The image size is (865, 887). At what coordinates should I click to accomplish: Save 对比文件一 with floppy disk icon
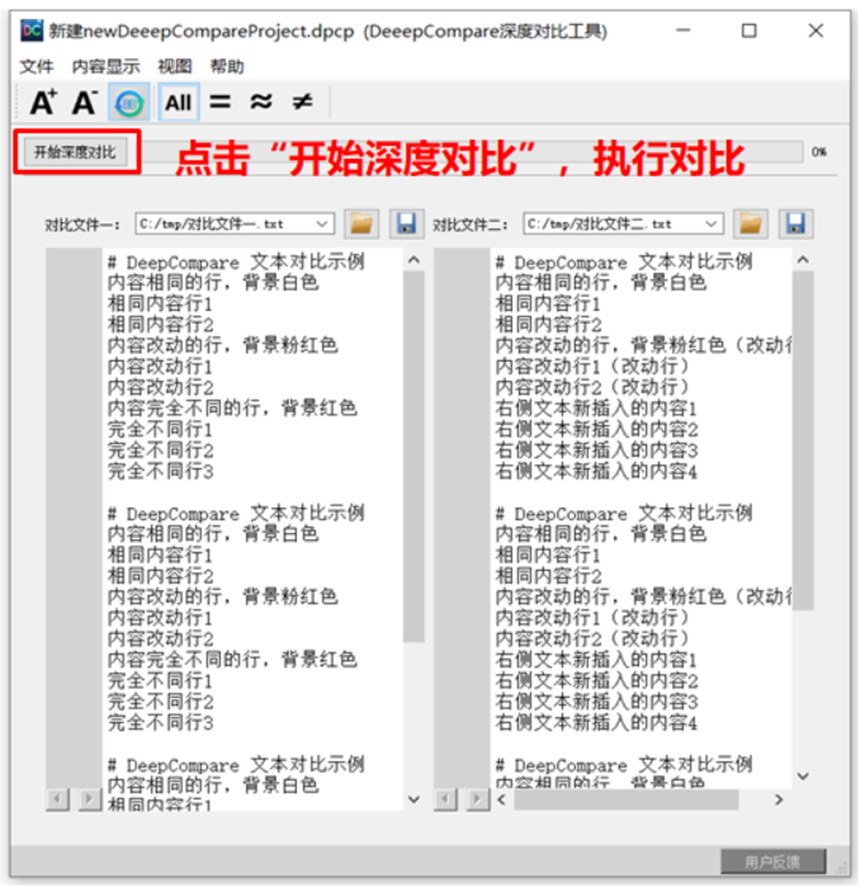405,223
